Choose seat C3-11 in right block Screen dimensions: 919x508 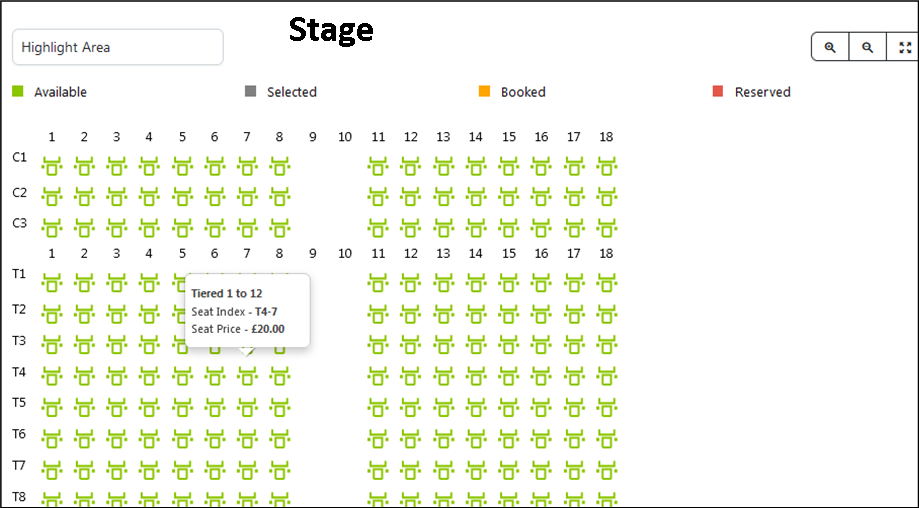[x=378, y=228]
